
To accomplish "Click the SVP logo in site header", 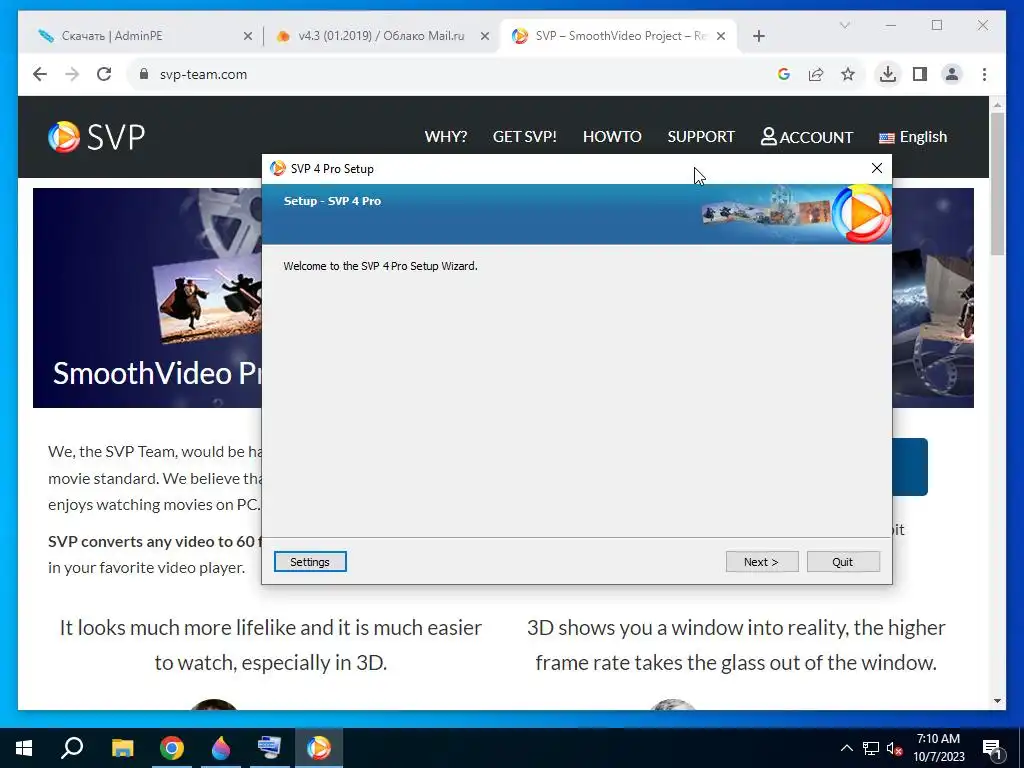I will 97,136.
